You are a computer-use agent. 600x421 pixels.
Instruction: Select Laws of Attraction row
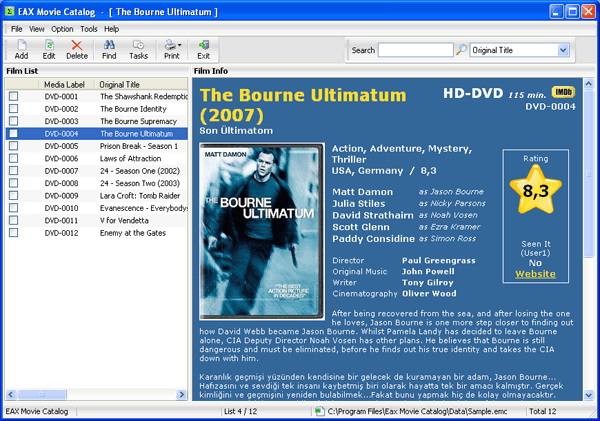(x=96, y=158)
